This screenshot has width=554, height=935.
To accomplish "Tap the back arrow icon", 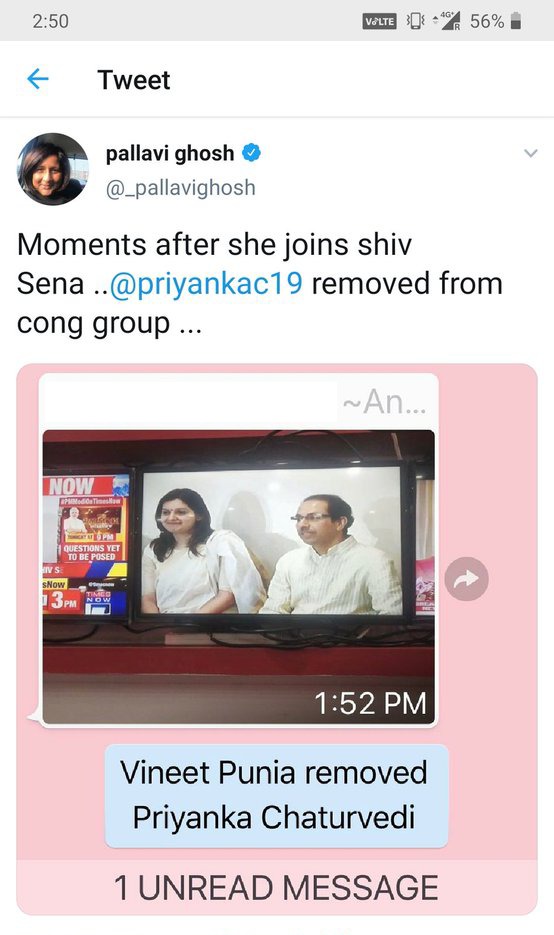I will coord(38,79).
